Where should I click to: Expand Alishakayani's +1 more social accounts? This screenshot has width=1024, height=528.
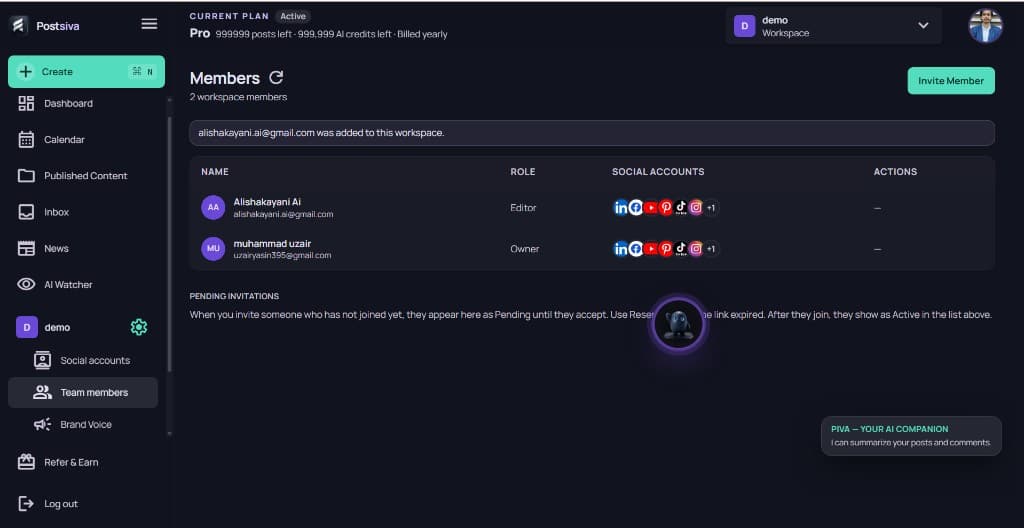711,208
